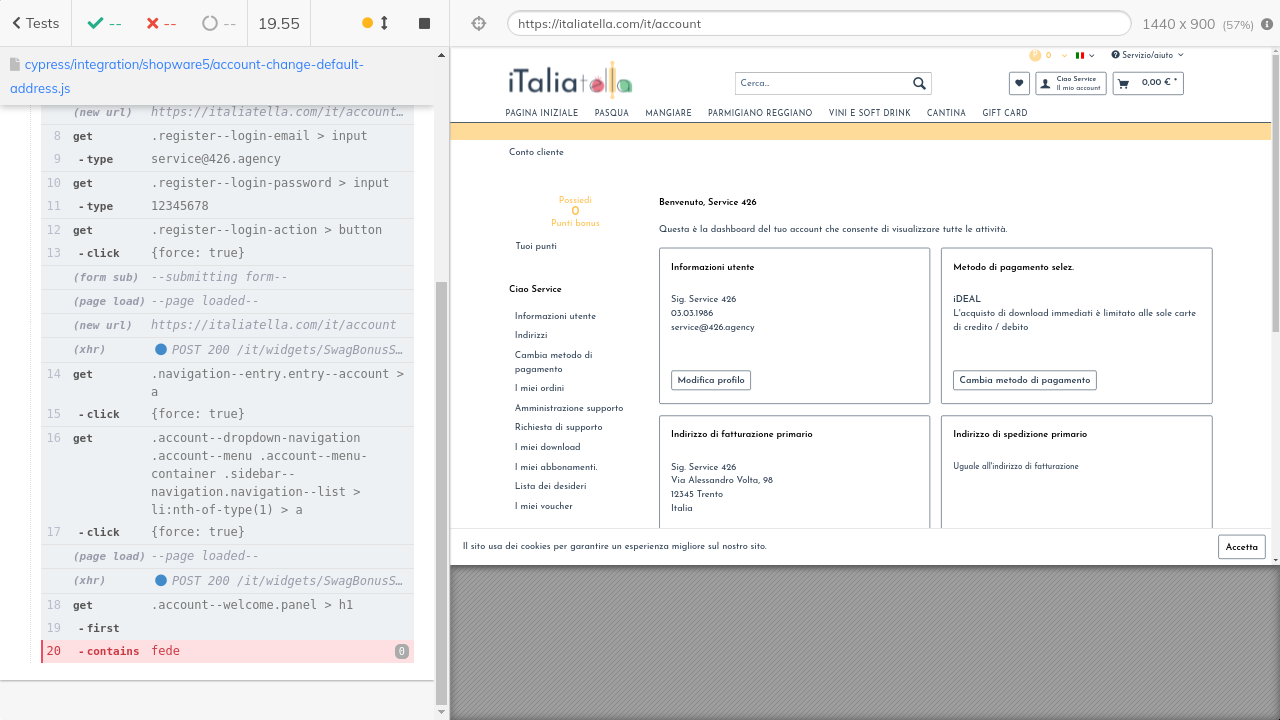1280x720 pixels.
Task: Click into the Cerca search field
Action: 820,84
